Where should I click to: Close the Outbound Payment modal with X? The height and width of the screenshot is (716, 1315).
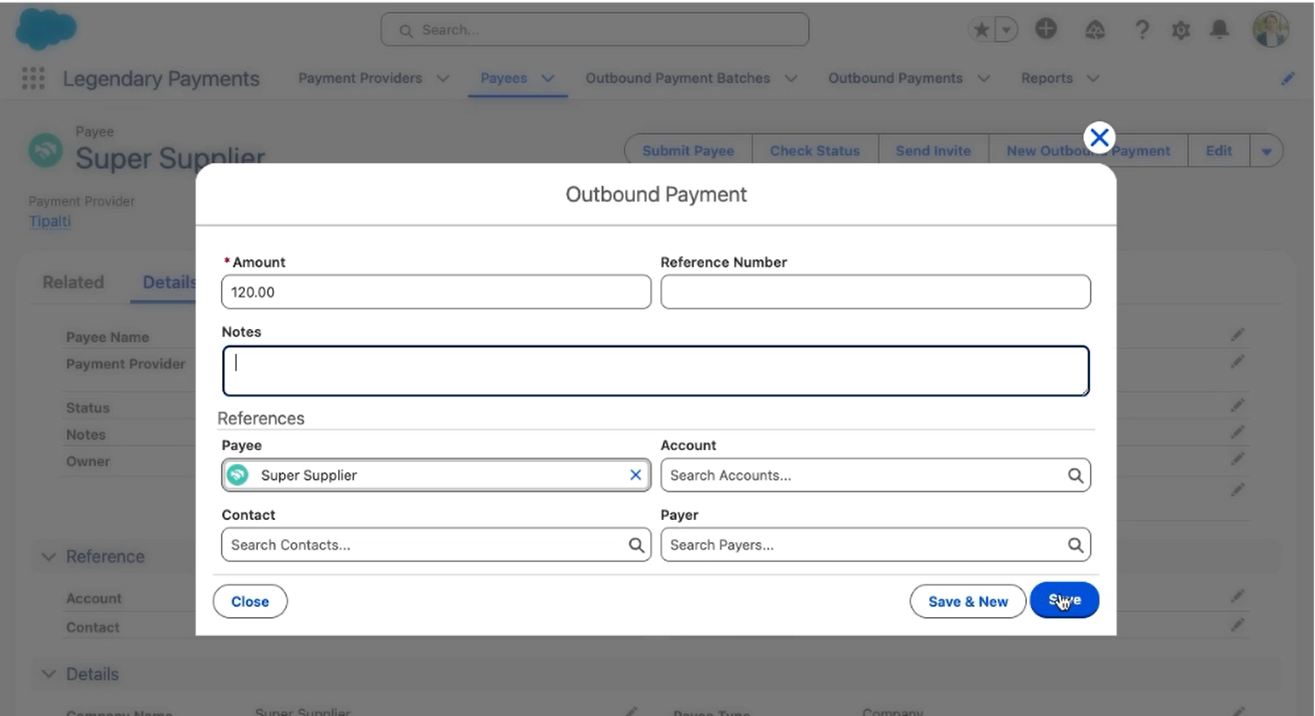1099,138
